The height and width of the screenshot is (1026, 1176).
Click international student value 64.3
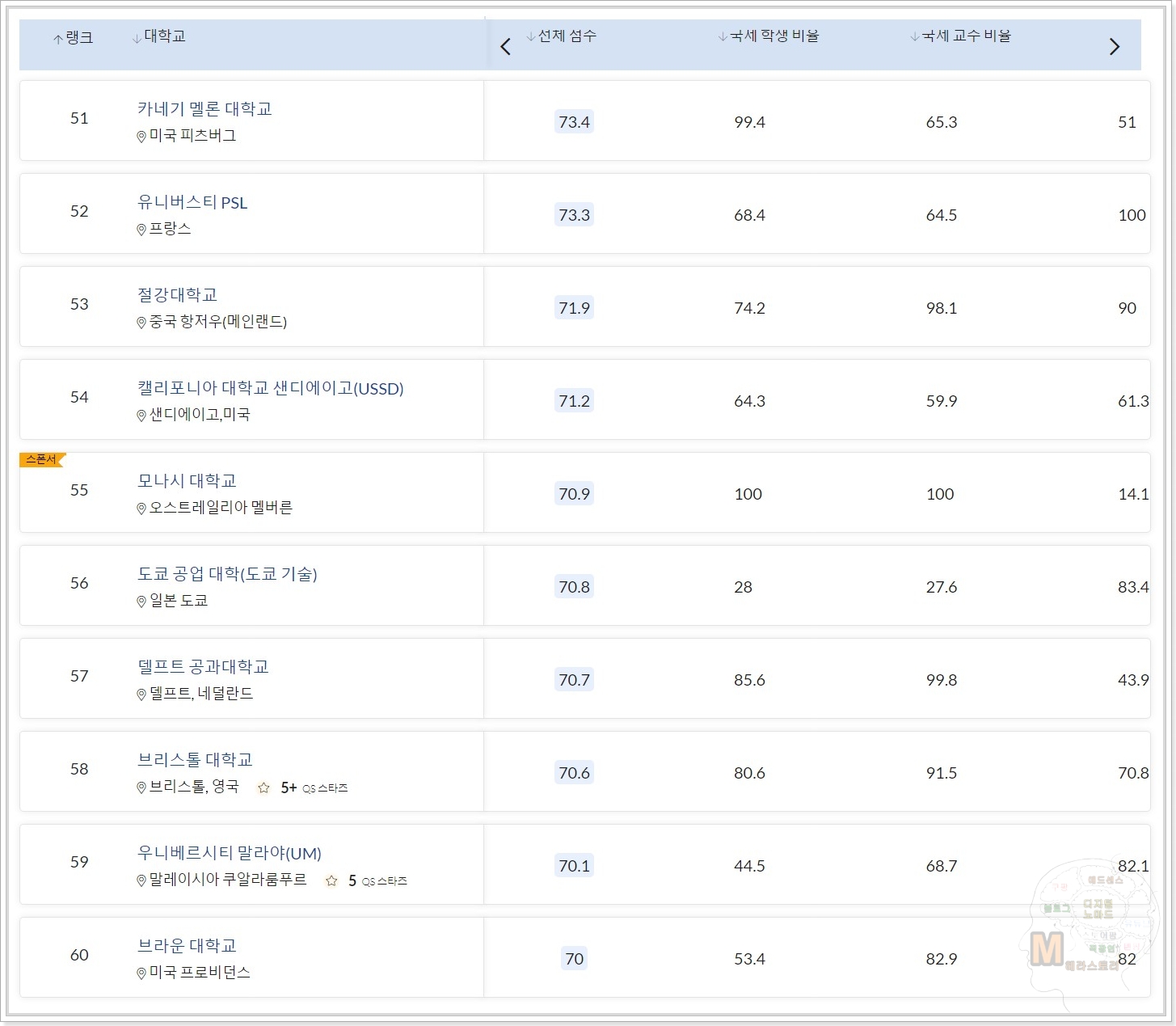[x=749, y=401]
